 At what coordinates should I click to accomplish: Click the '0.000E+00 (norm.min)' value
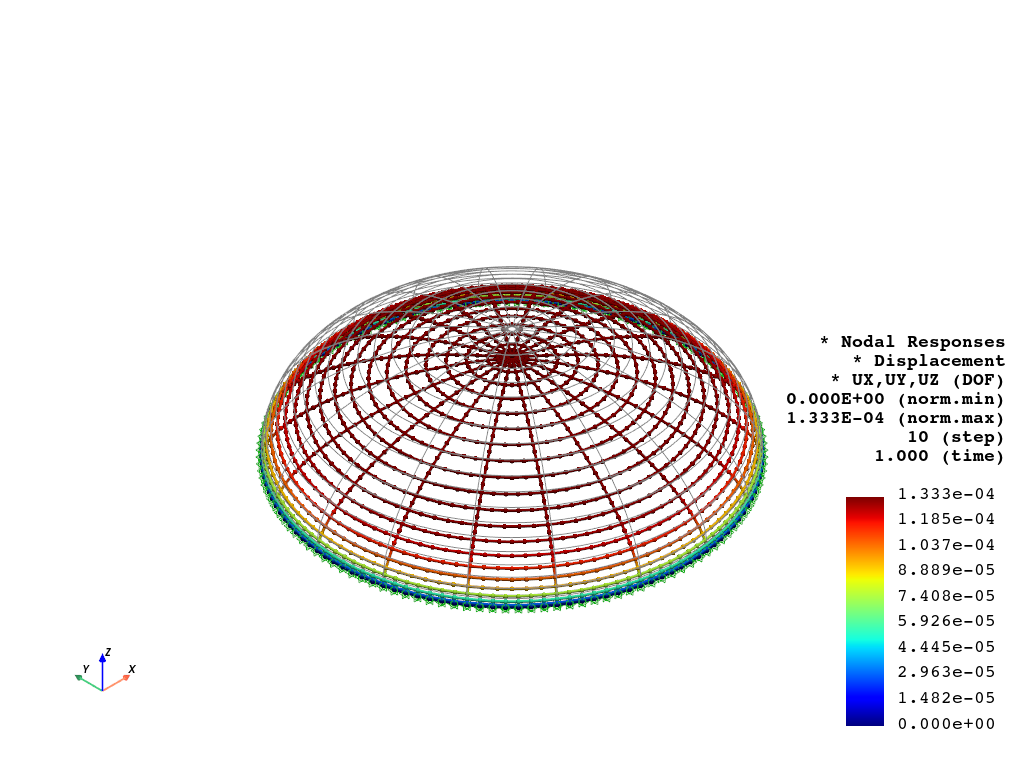(x=895, y=398)
